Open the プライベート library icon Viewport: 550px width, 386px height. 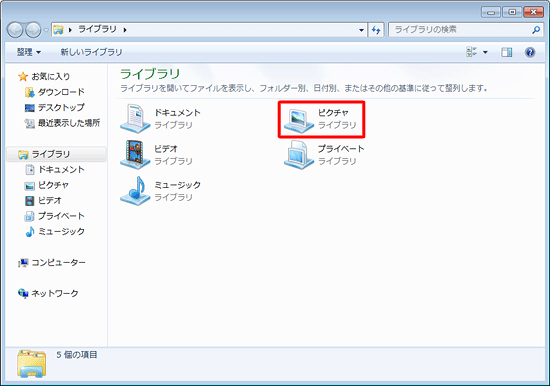click(x=299, y=155)
